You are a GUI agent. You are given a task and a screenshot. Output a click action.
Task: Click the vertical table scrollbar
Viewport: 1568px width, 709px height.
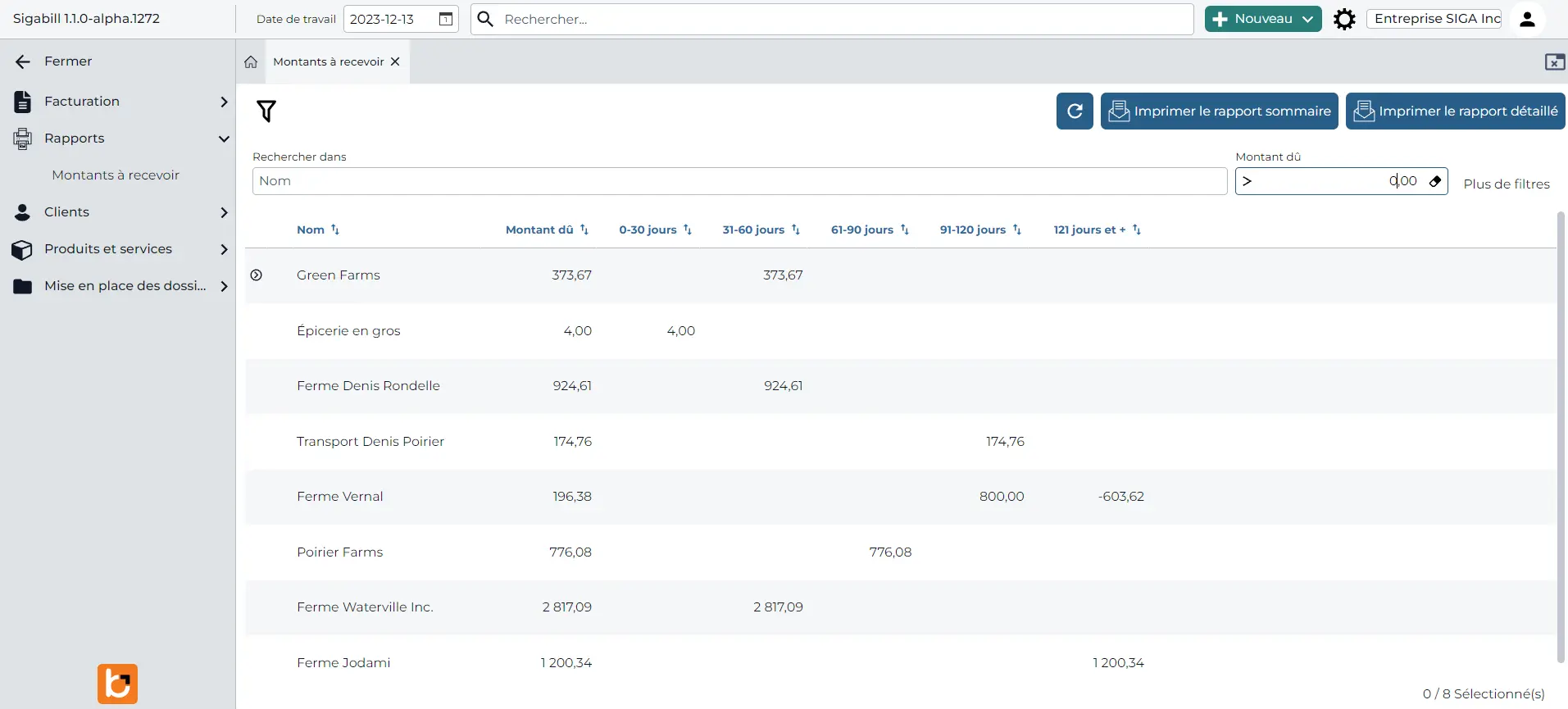tap(1561, 436)
